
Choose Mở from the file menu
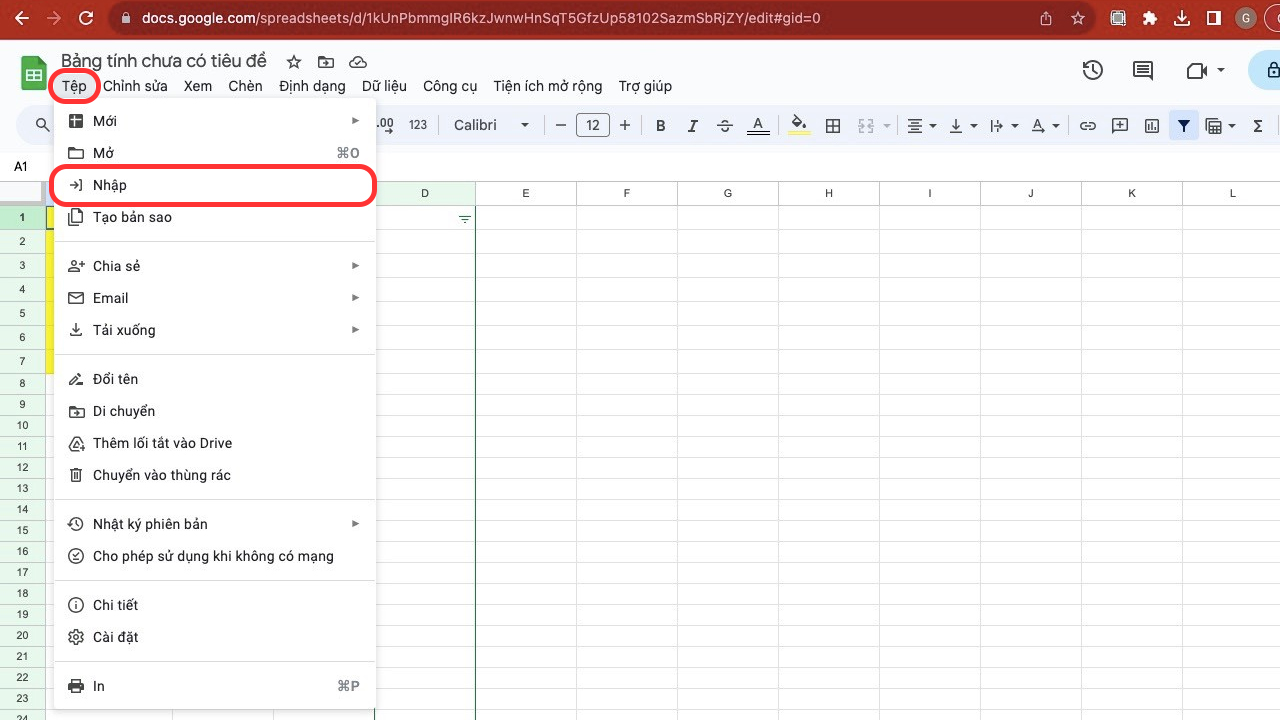pyautogui.click(x=215, y=153)
